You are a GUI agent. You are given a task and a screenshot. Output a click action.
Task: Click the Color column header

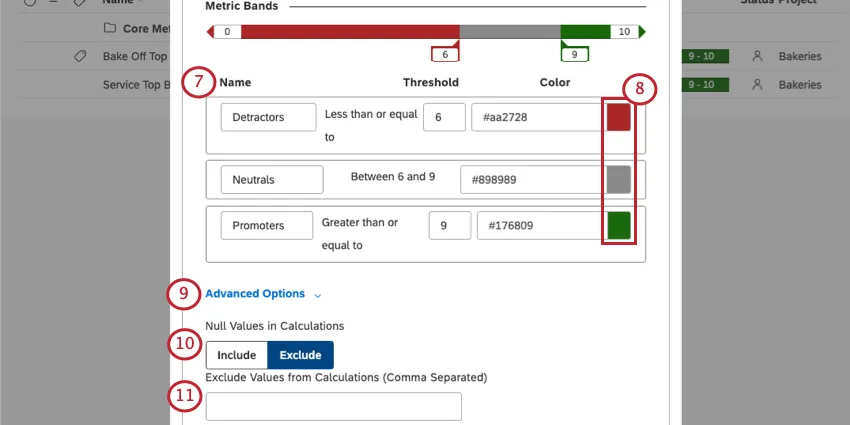coord(555,82)
